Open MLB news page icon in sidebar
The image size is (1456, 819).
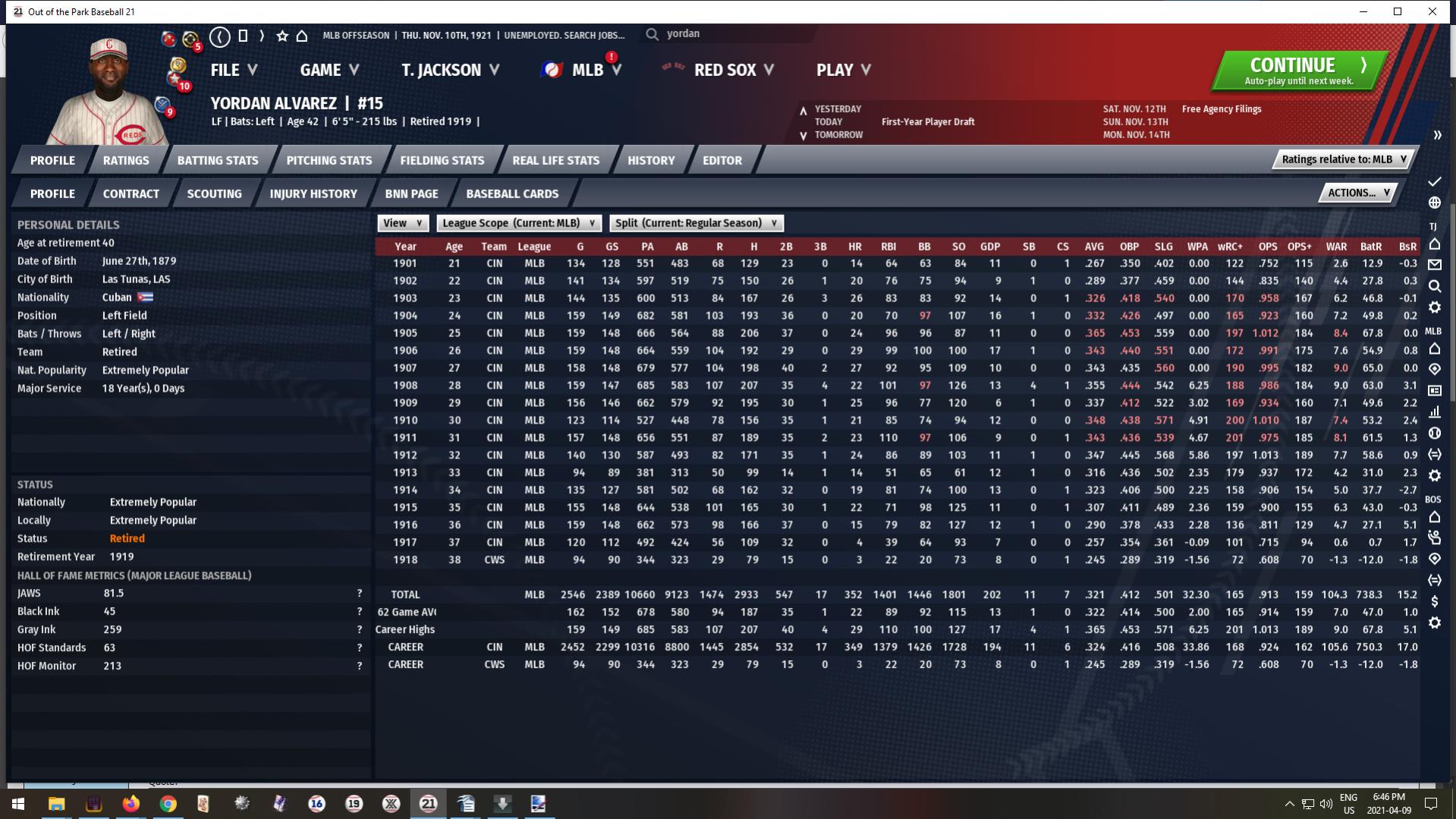tap(1434, 391)
